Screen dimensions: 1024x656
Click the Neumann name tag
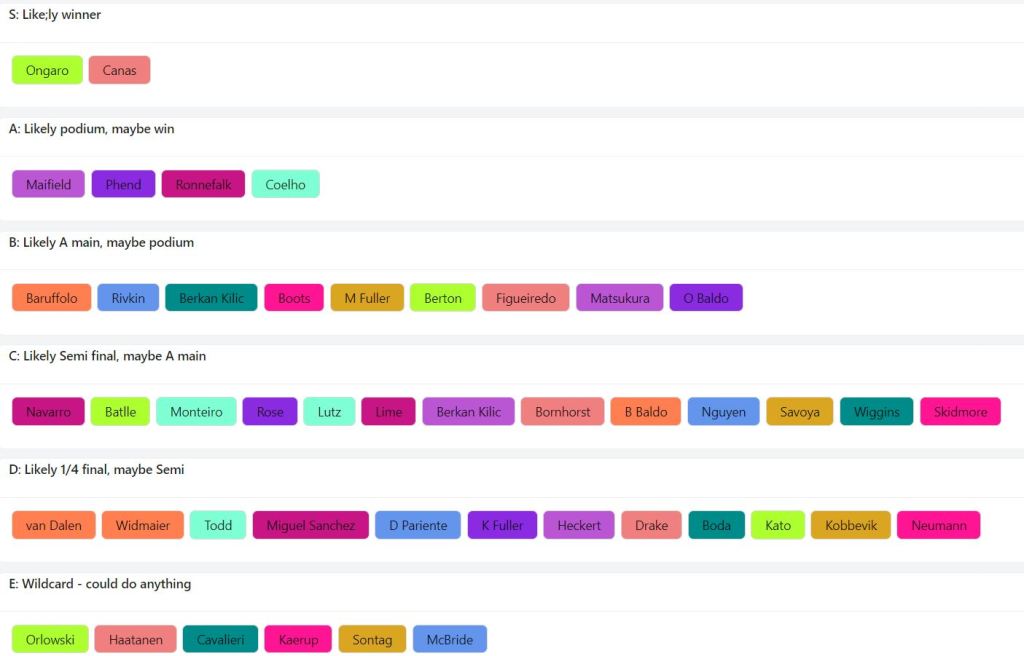point(938,526)
